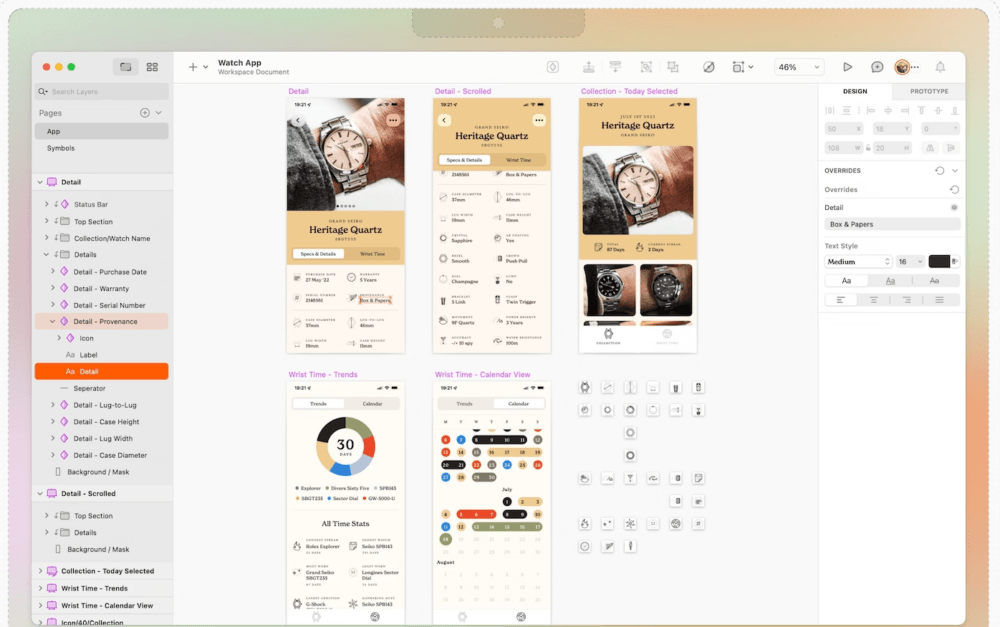This screenshot has width=1000, height=627.
Task: Select center text alignment
Action: pyautogui.click(x=874, y=300)
